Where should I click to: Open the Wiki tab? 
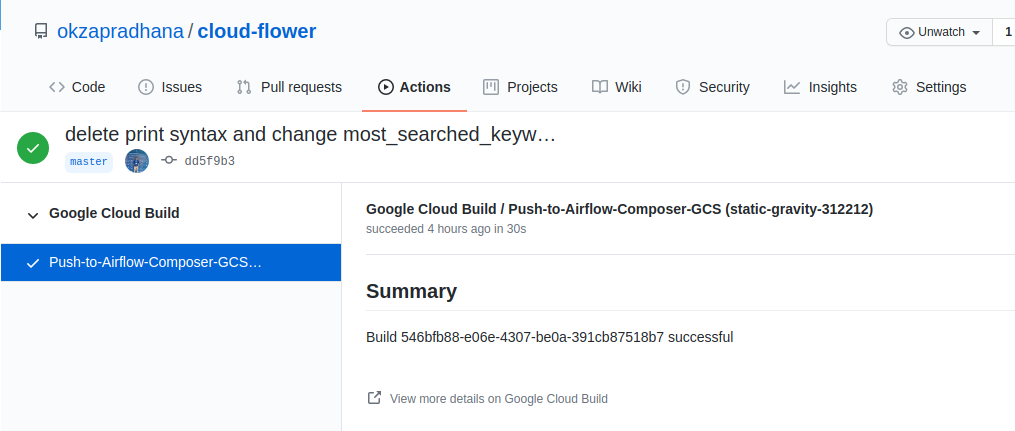click(616, 87)
